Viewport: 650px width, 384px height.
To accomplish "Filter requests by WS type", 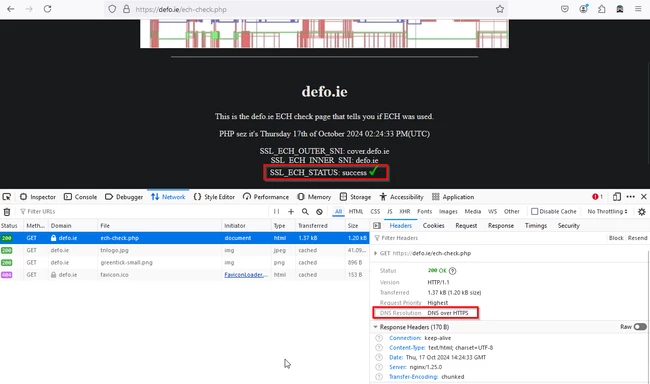I will coord(492,211).
